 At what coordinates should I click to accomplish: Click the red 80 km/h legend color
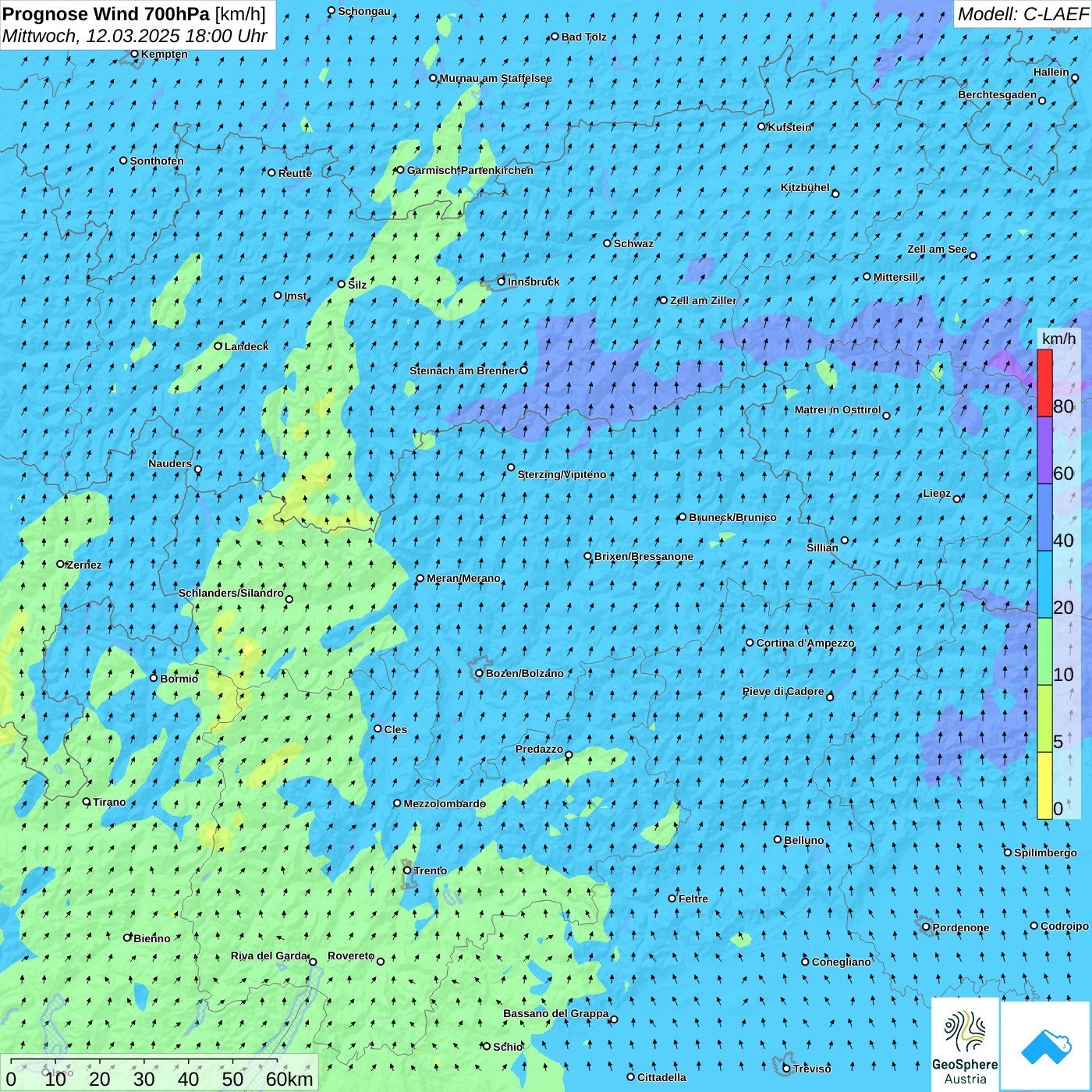pos(1044,383)
